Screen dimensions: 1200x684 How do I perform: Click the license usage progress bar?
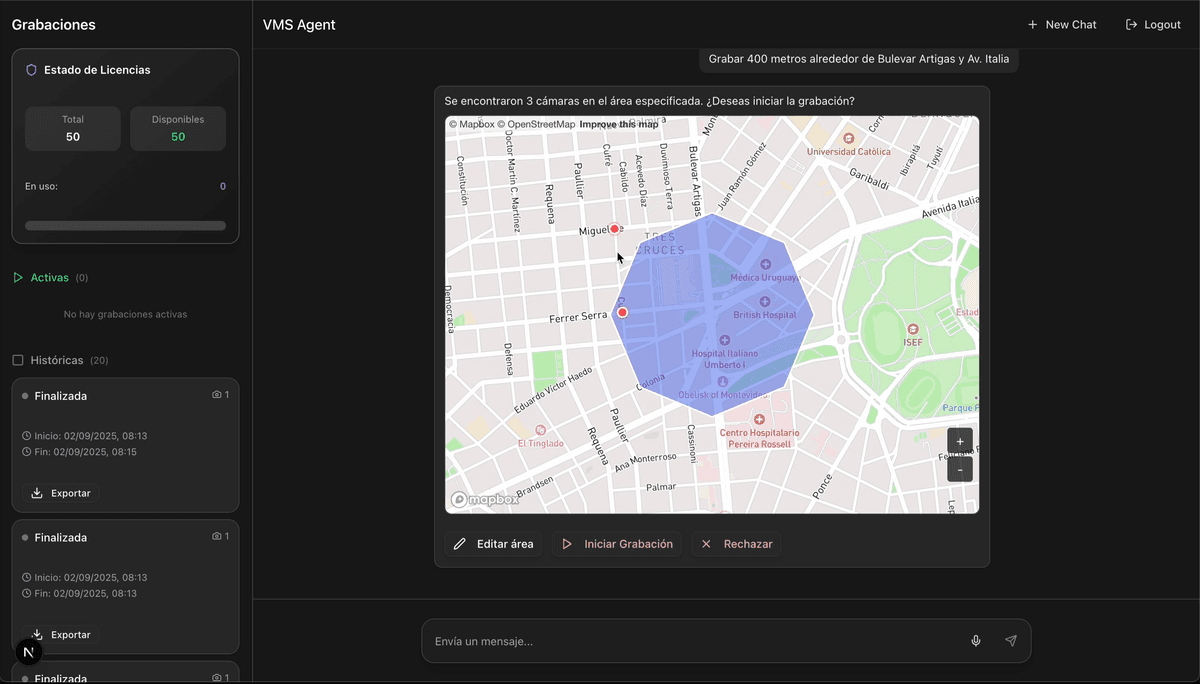[124, 225]
